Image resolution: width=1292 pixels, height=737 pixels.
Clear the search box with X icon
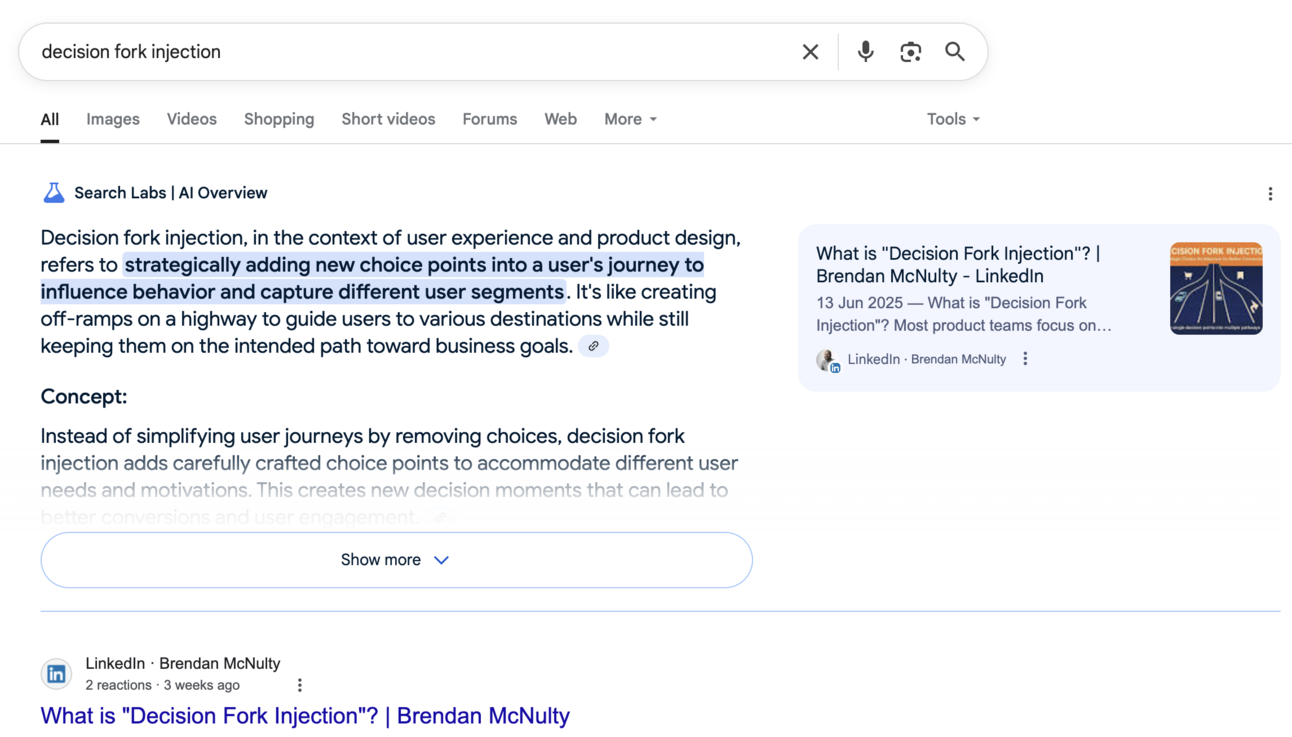(x=810, y=52)
